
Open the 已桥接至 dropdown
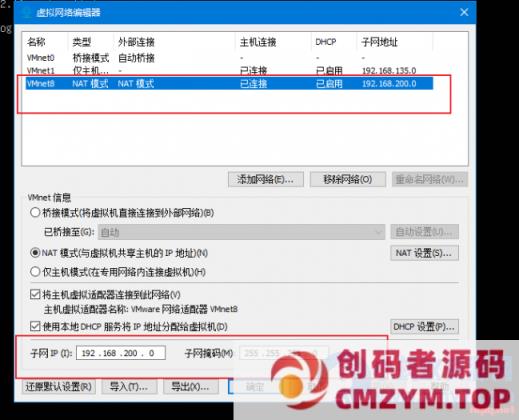pyautogui.click(x=241, y=232)
